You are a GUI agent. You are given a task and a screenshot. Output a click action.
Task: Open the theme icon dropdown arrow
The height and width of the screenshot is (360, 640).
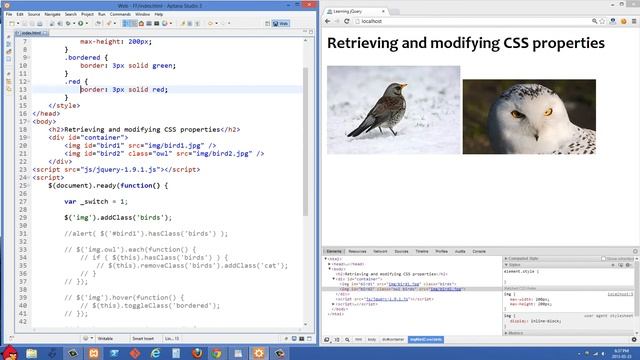[171, 24]
